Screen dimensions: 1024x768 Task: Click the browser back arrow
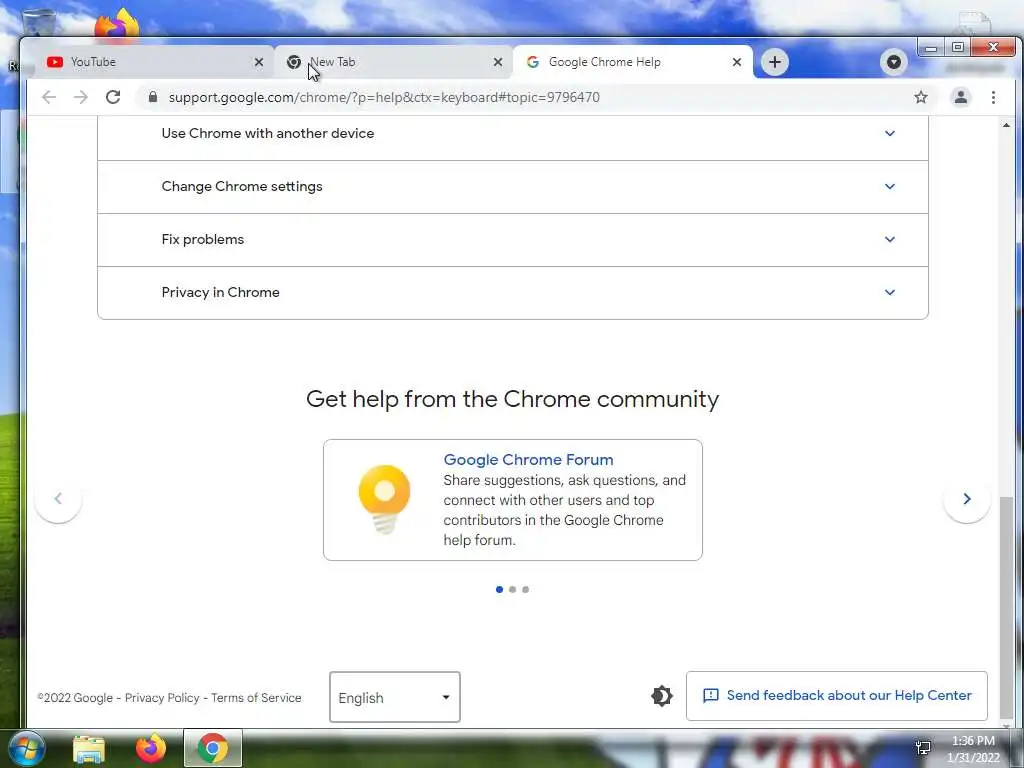(x=49, y=97)
